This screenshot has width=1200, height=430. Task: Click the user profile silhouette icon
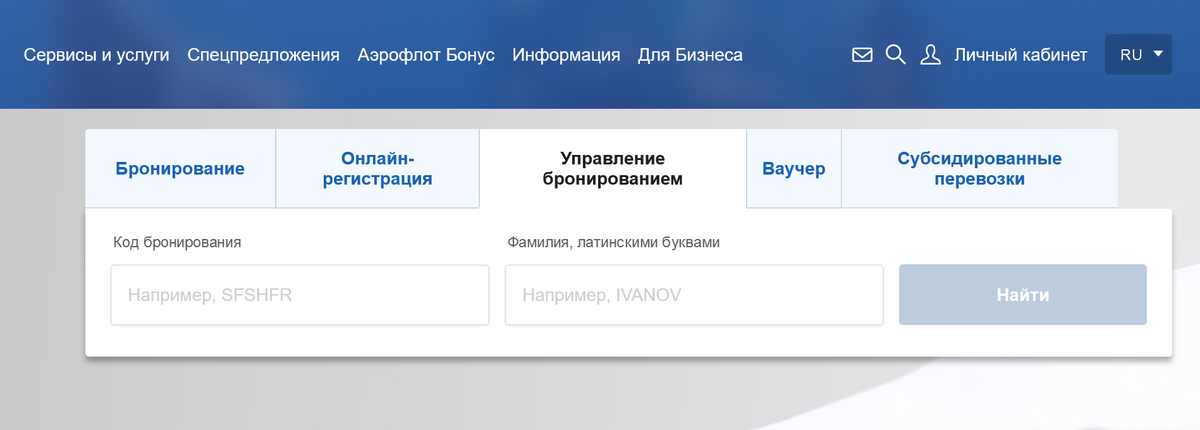pyautogui.click(x=930, y=55)
